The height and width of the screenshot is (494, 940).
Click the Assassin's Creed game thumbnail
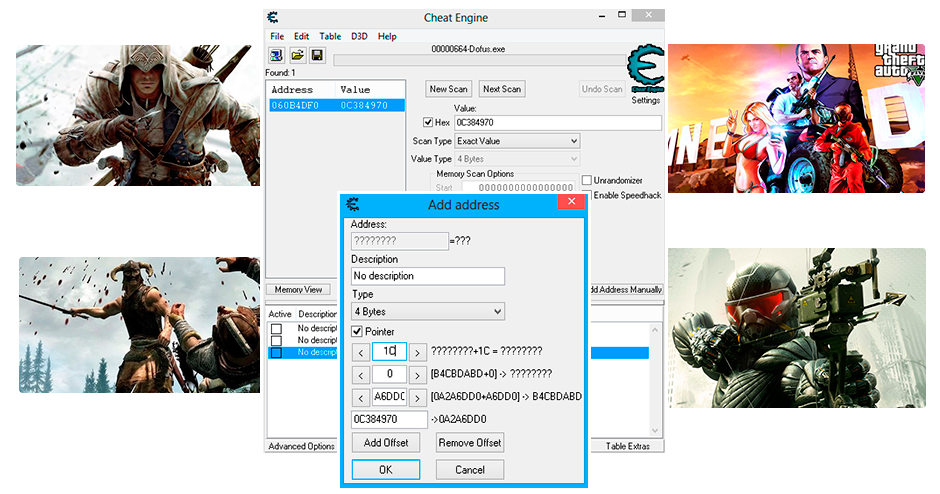point(138,115)
